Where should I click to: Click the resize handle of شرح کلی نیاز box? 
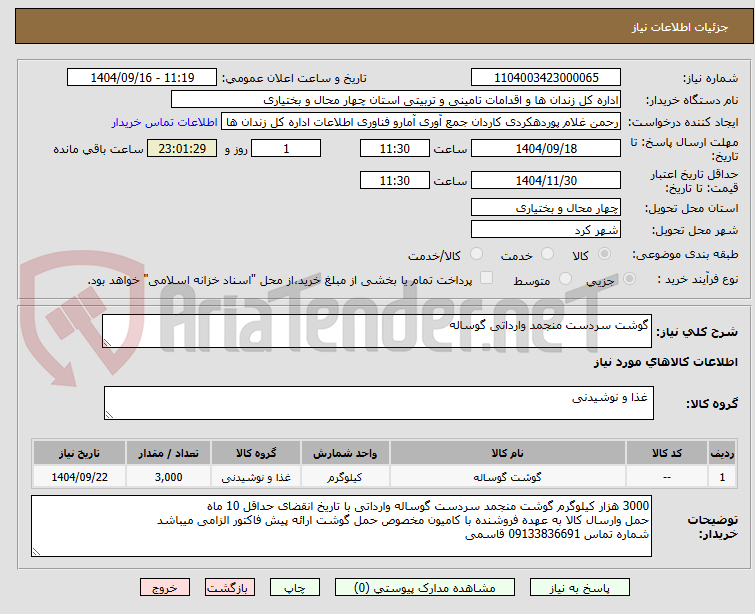[107, 343]
